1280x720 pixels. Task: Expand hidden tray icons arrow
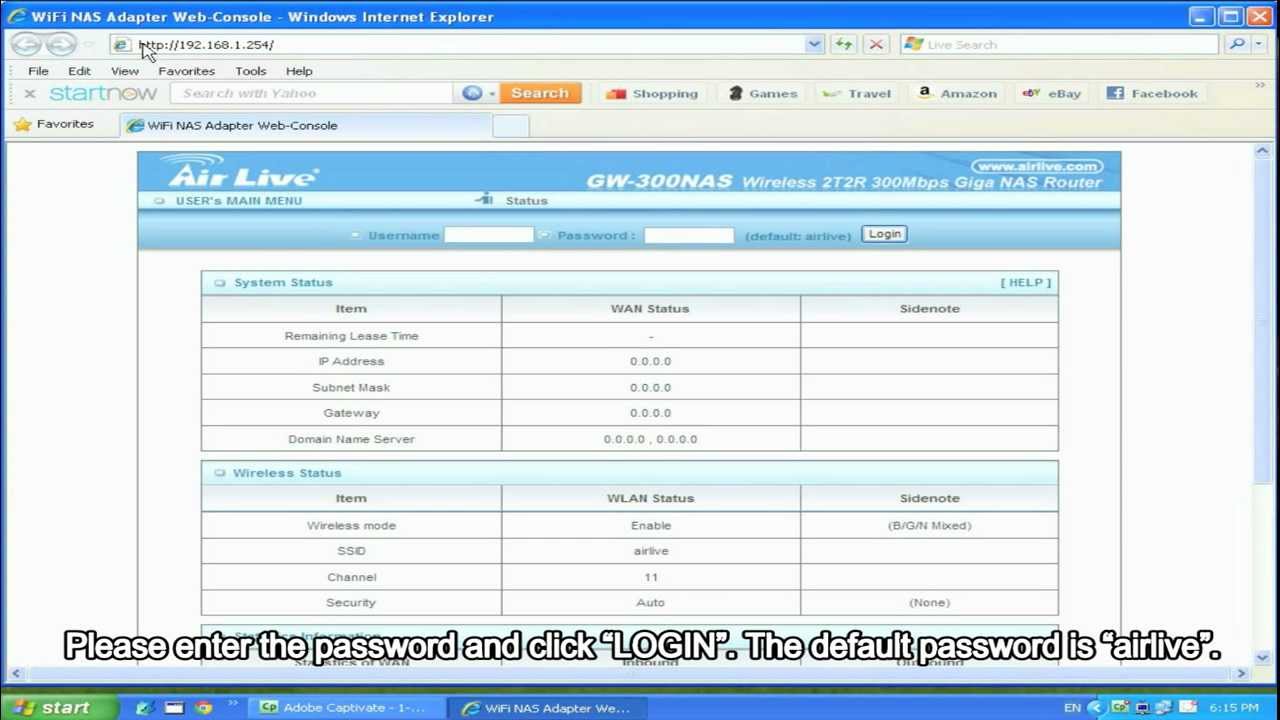click(1095, 708)
